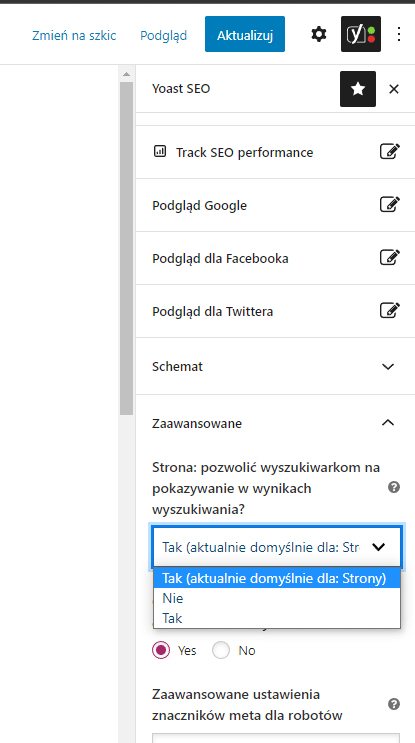This screenshot has height=743, width=415.
Task: Choose plain Tak option in list
Action: (x=277, y=618)
